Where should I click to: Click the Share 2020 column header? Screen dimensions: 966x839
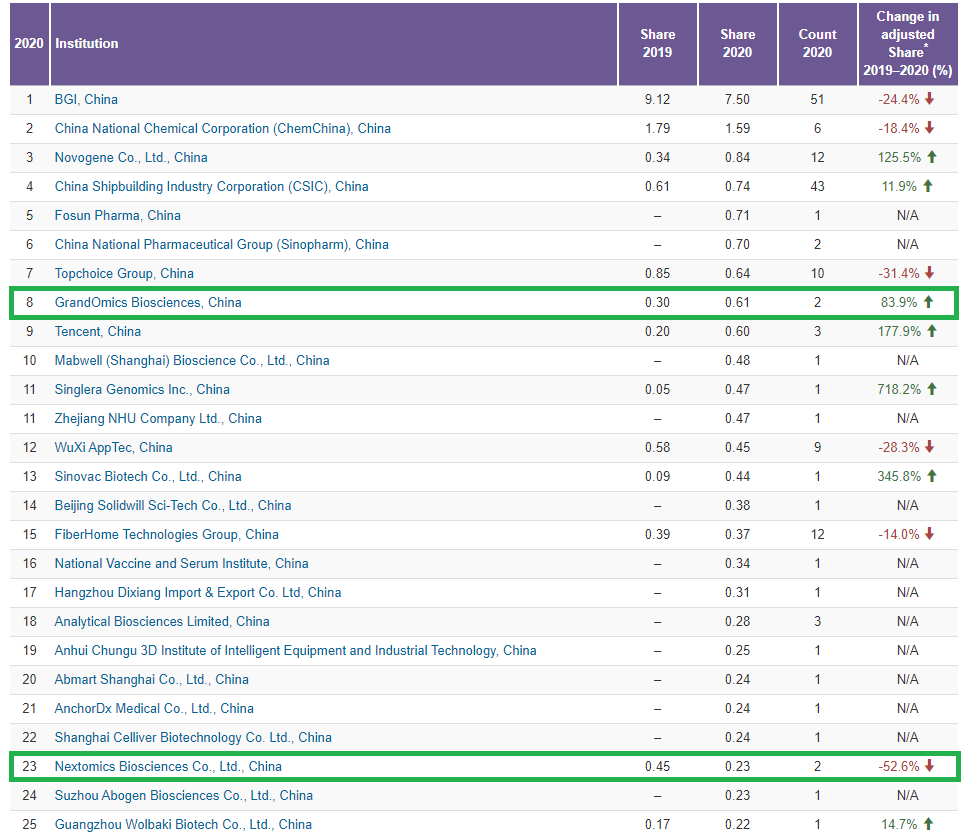737,43
